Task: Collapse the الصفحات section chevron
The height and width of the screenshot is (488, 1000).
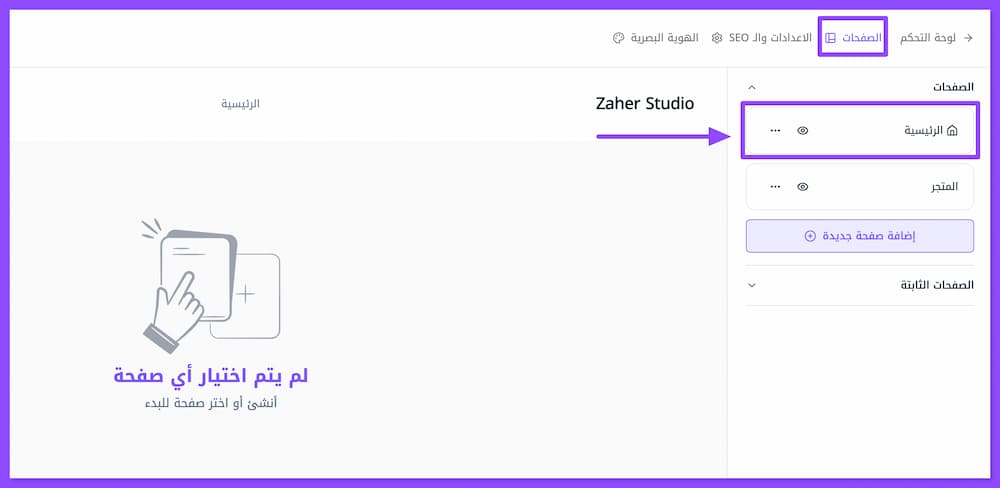Action: [752, 88]
